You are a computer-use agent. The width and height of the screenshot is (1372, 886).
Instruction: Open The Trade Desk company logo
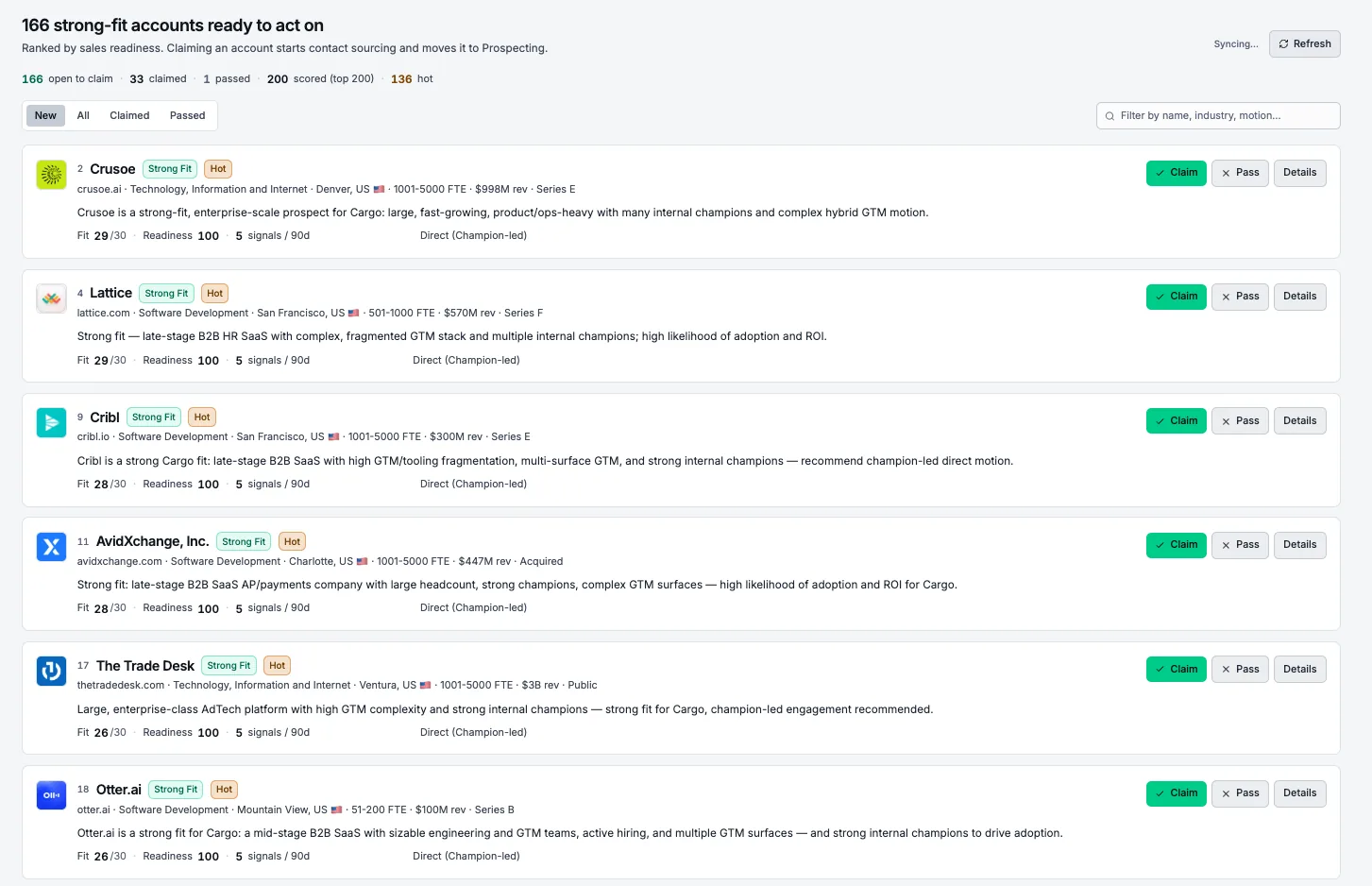coord(51,671)
